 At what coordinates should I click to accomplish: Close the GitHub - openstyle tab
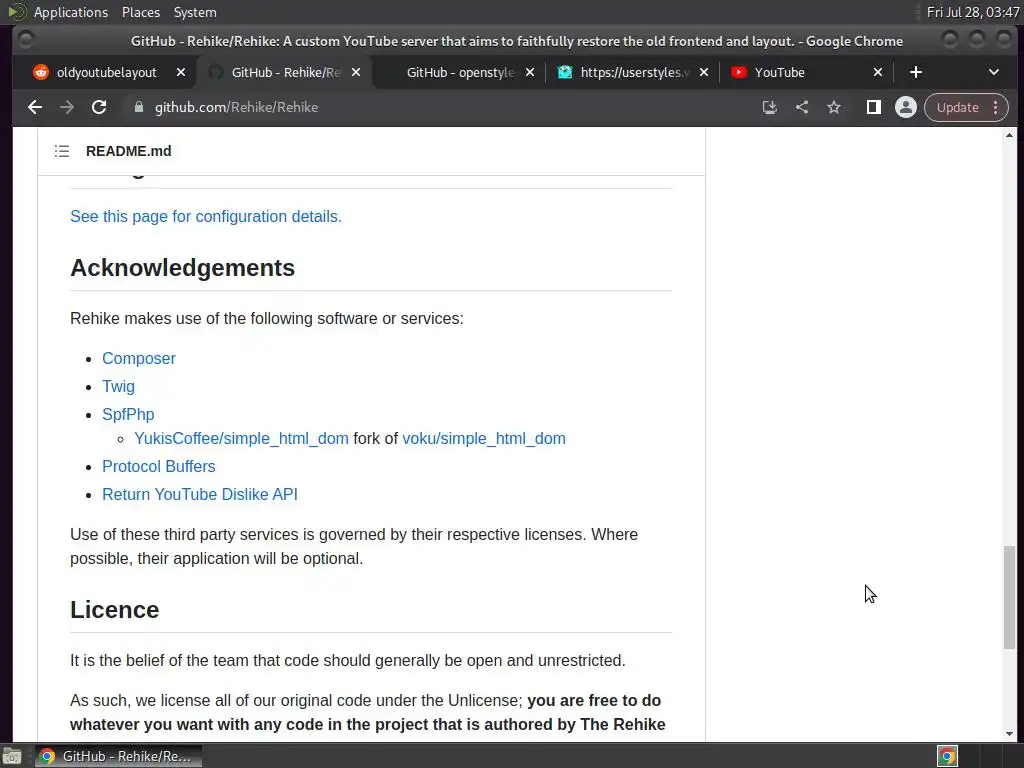(x=530, y=72)
